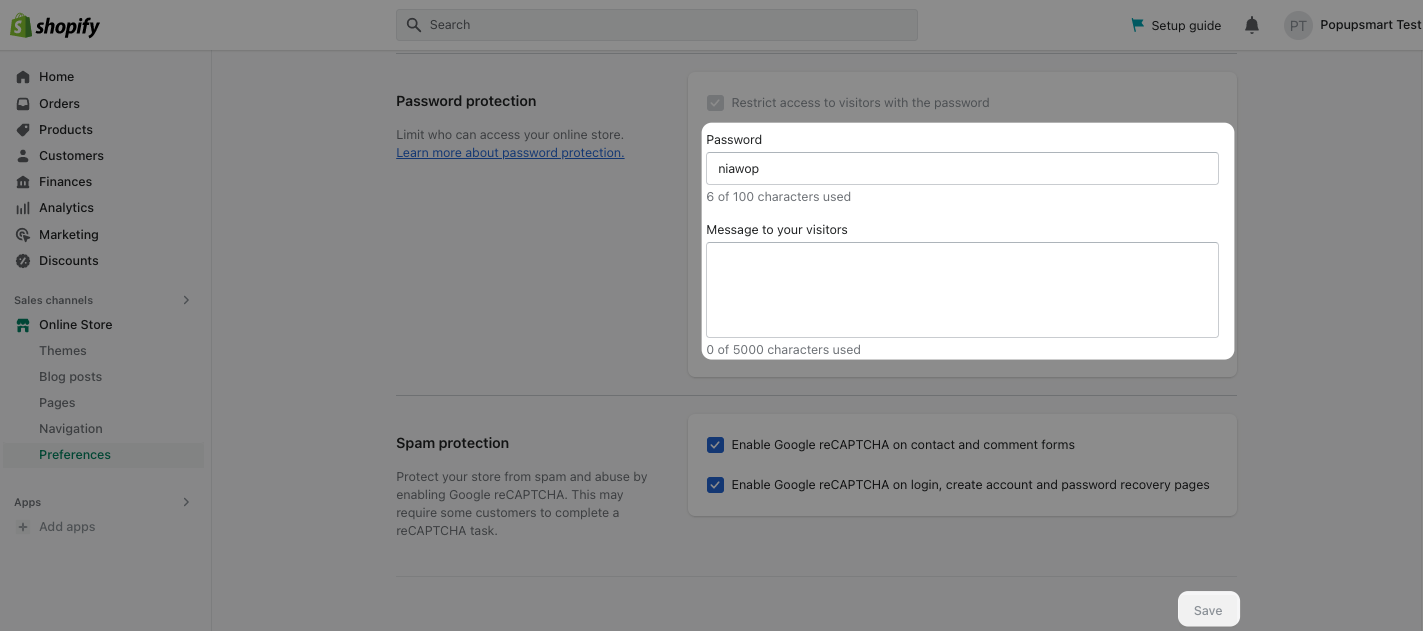Image resolution: width=1423 pixels, height=631 pixels.
Task: Open the Analytics dashboard
Action: click(66, 207)
